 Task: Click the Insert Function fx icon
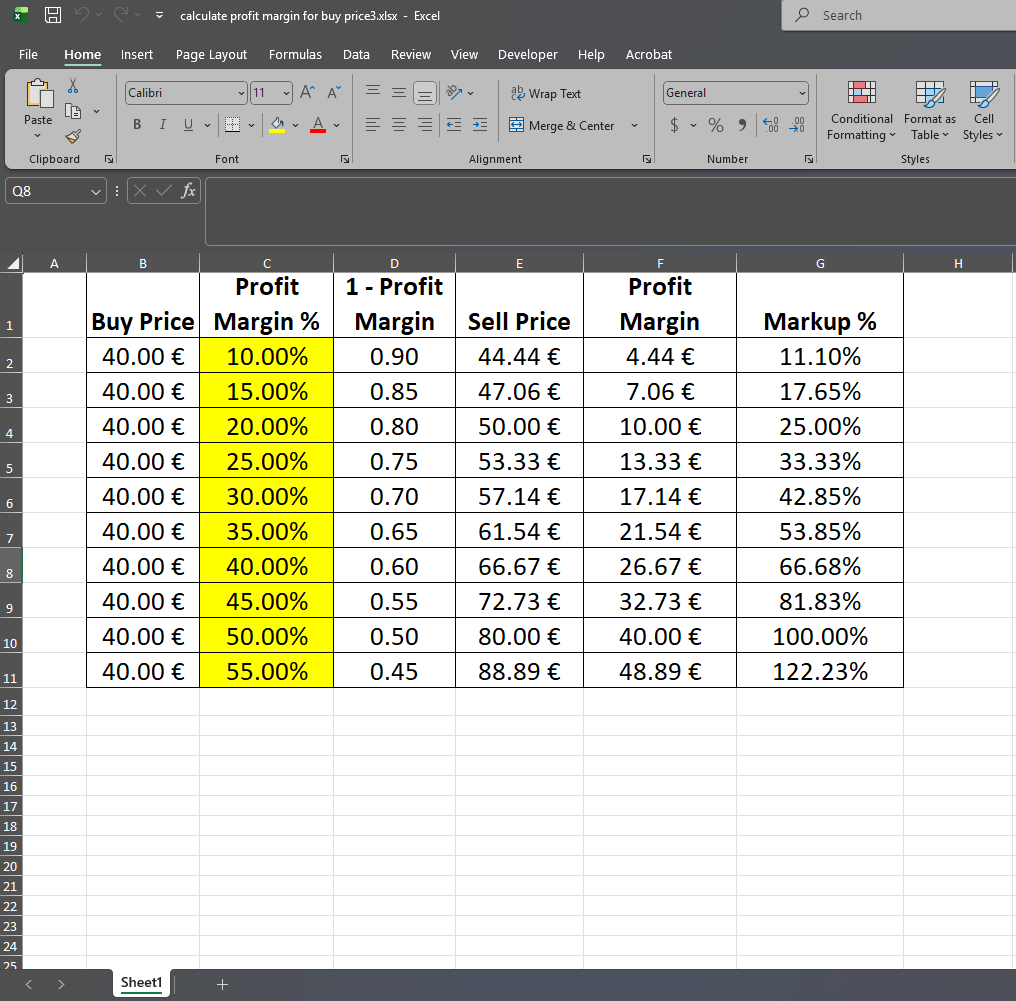click(x=188, y=190)
